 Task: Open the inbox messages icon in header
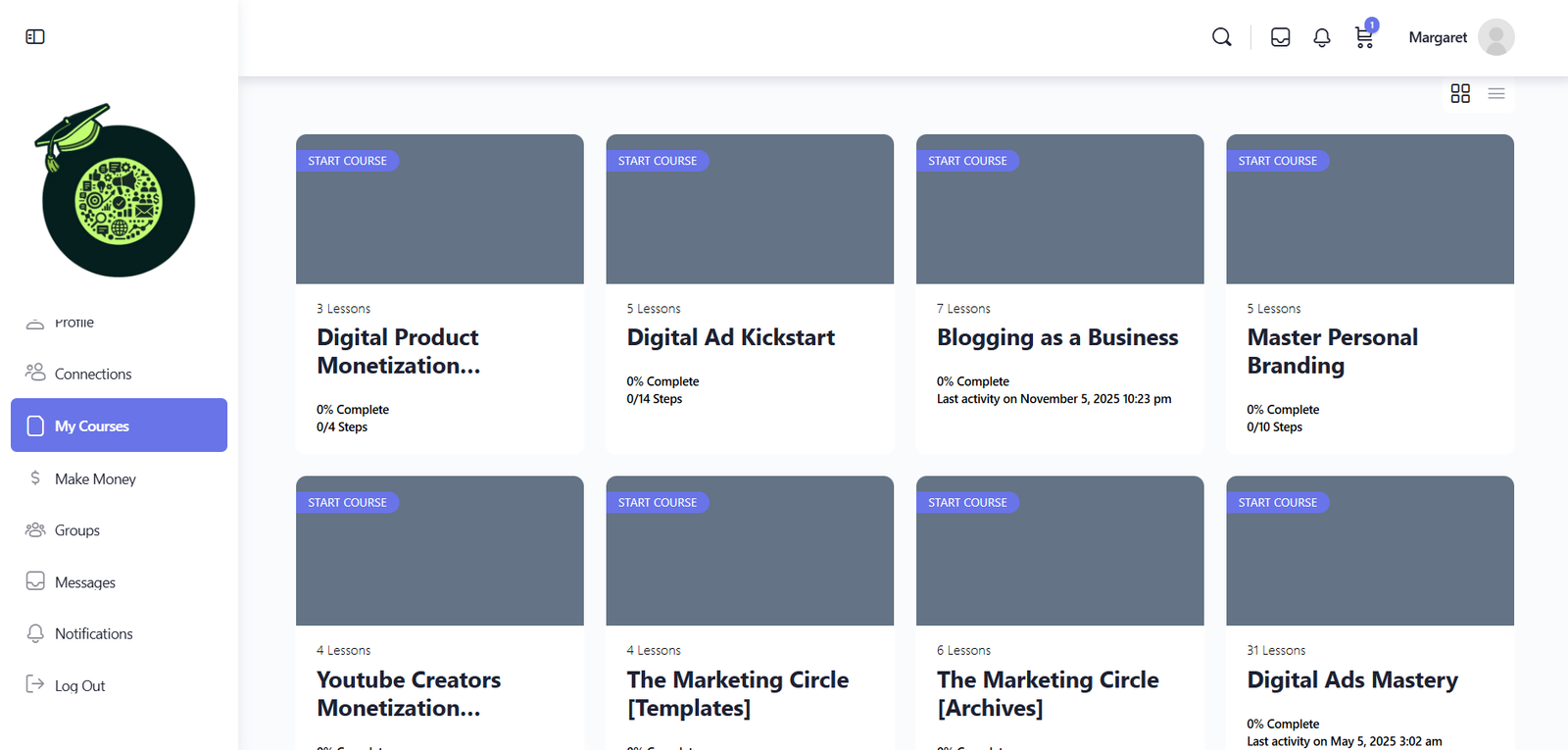pos(1280,37)
